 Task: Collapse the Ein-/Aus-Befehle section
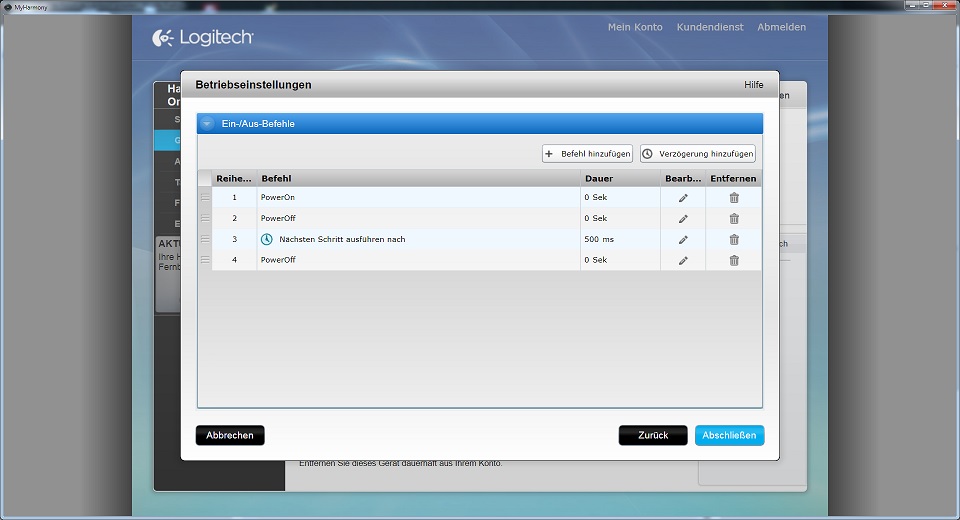207,124
